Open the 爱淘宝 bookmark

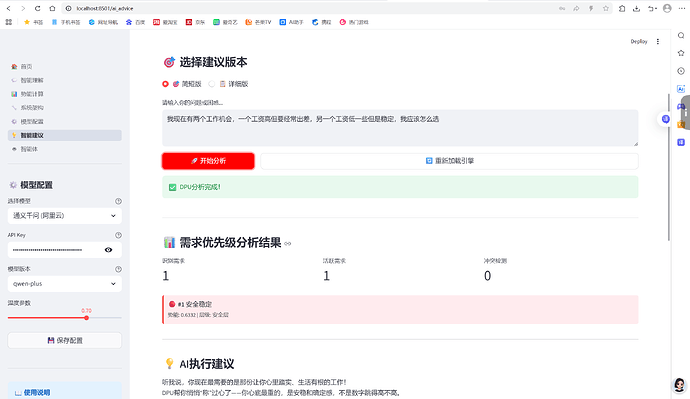(165, 22)
